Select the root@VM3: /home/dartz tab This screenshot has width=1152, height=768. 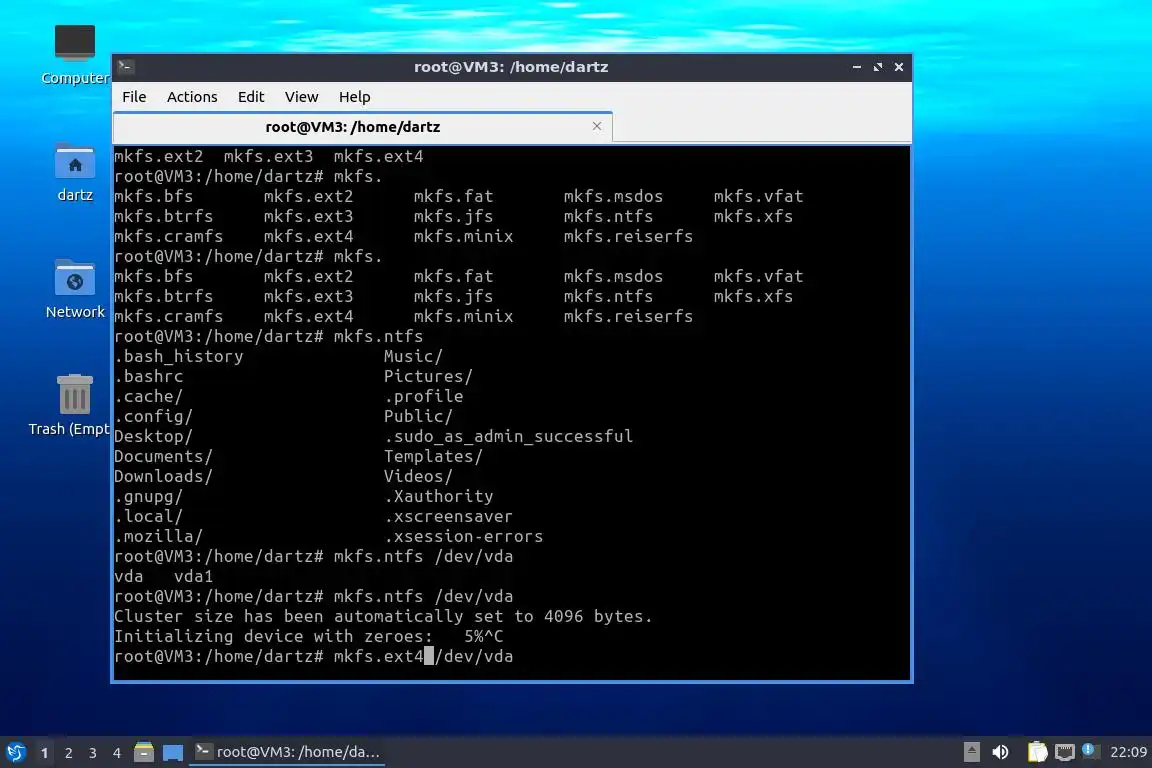point(353,127)
